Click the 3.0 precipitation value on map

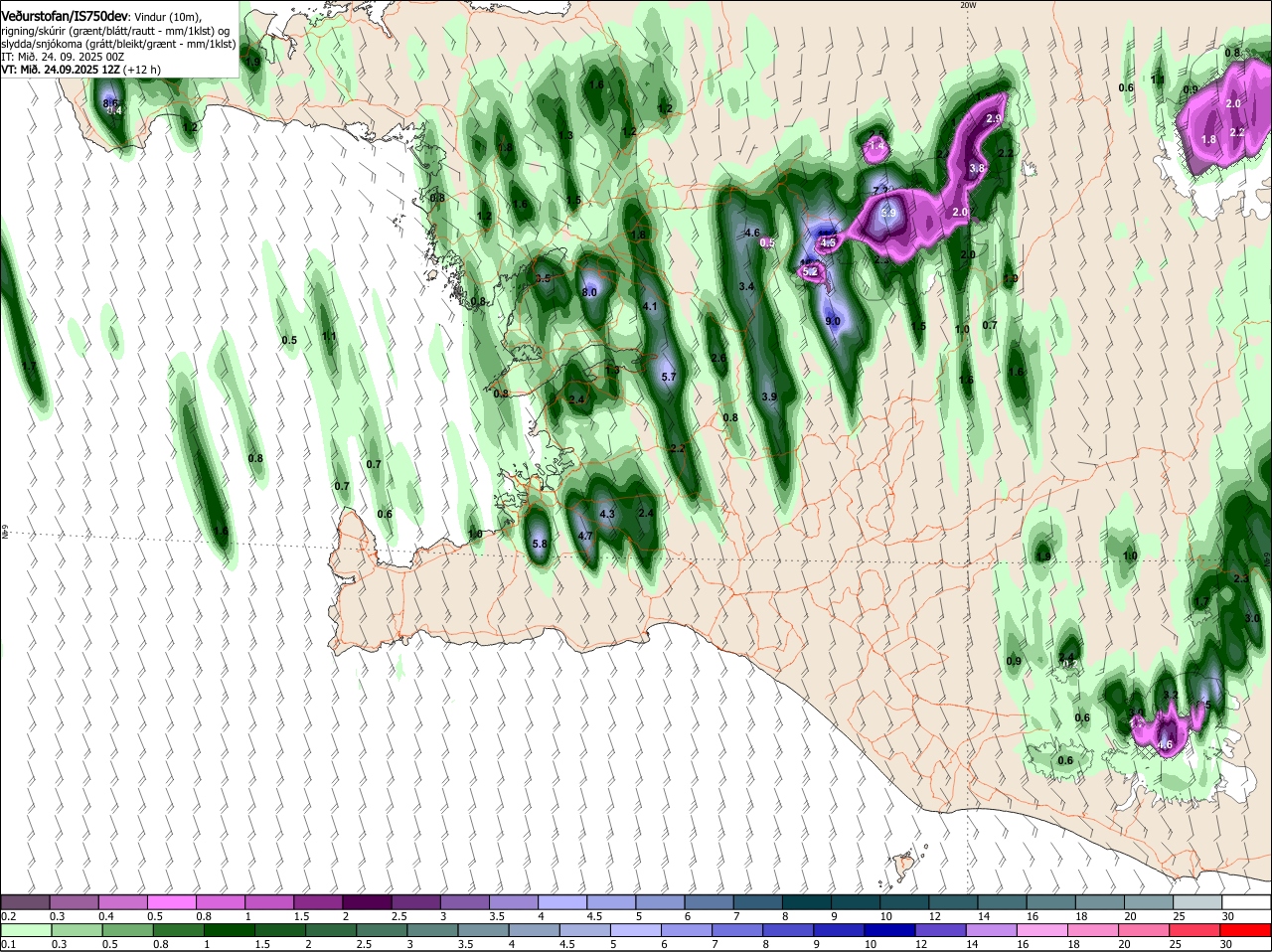[x=1252, y=618]
